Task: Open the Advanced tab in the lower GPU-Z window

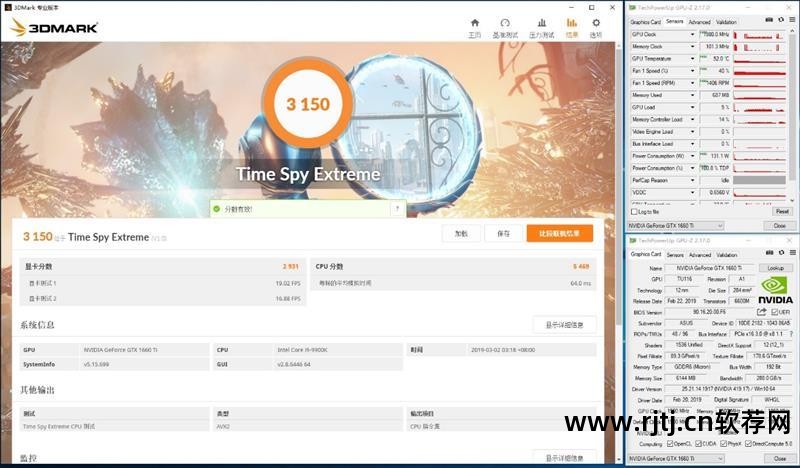Action: pos(699,255)
